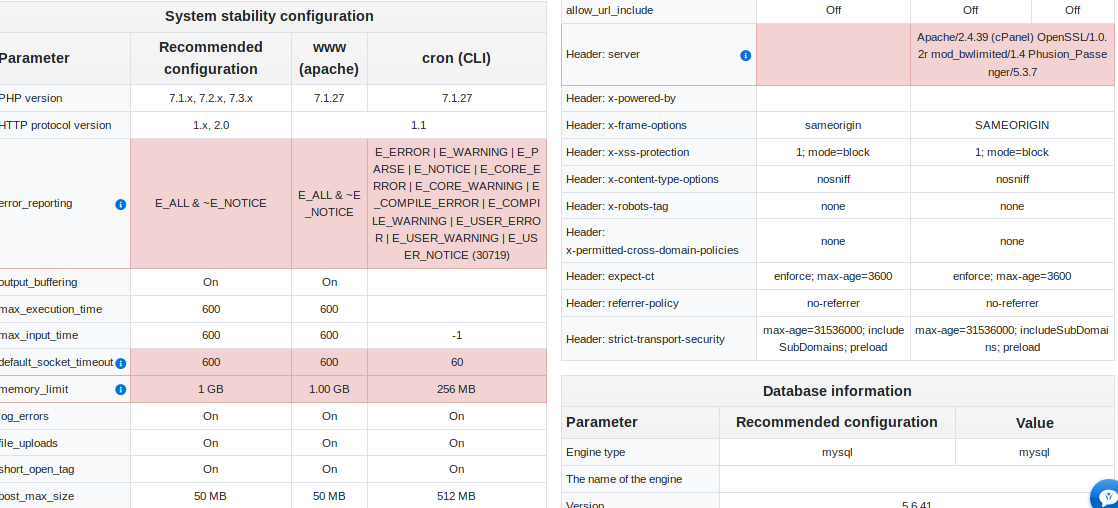Select the www (apache) column header
The width and height of the screenshot is (1118, 508).
(329, 59)
